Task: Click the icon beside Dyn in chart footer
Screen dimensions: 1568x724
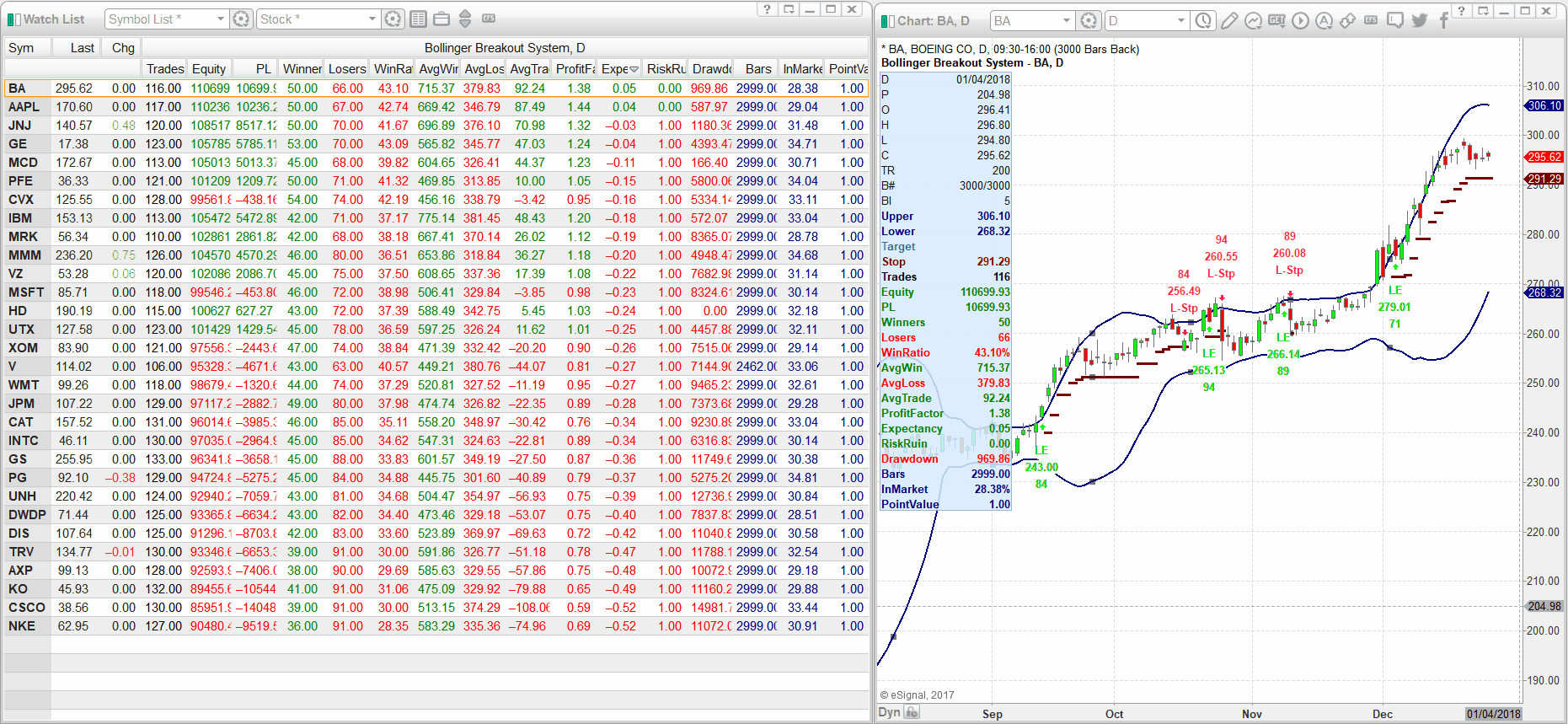Action: coord(912,712)
